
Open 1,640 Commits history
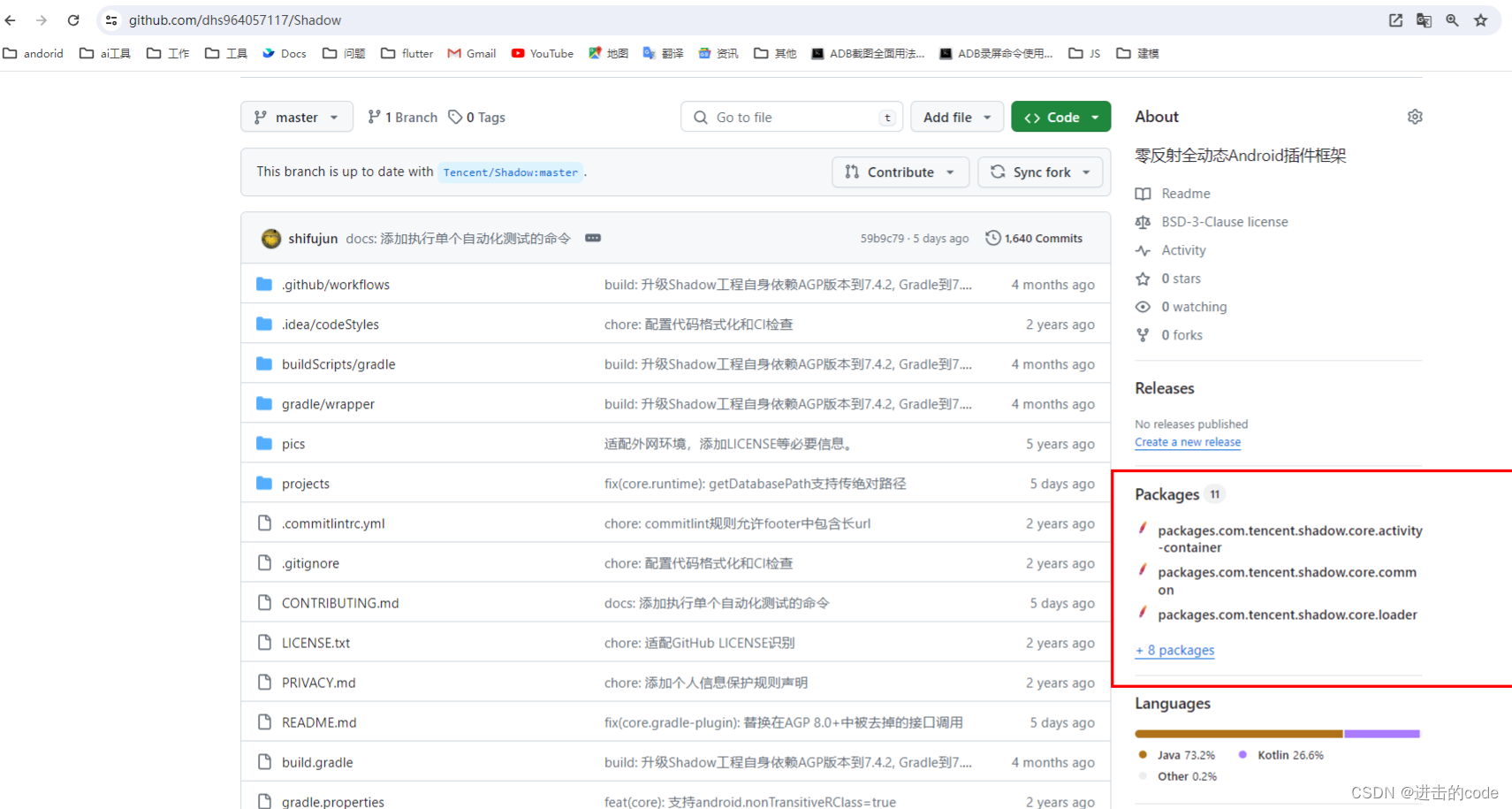[1034, 238]
